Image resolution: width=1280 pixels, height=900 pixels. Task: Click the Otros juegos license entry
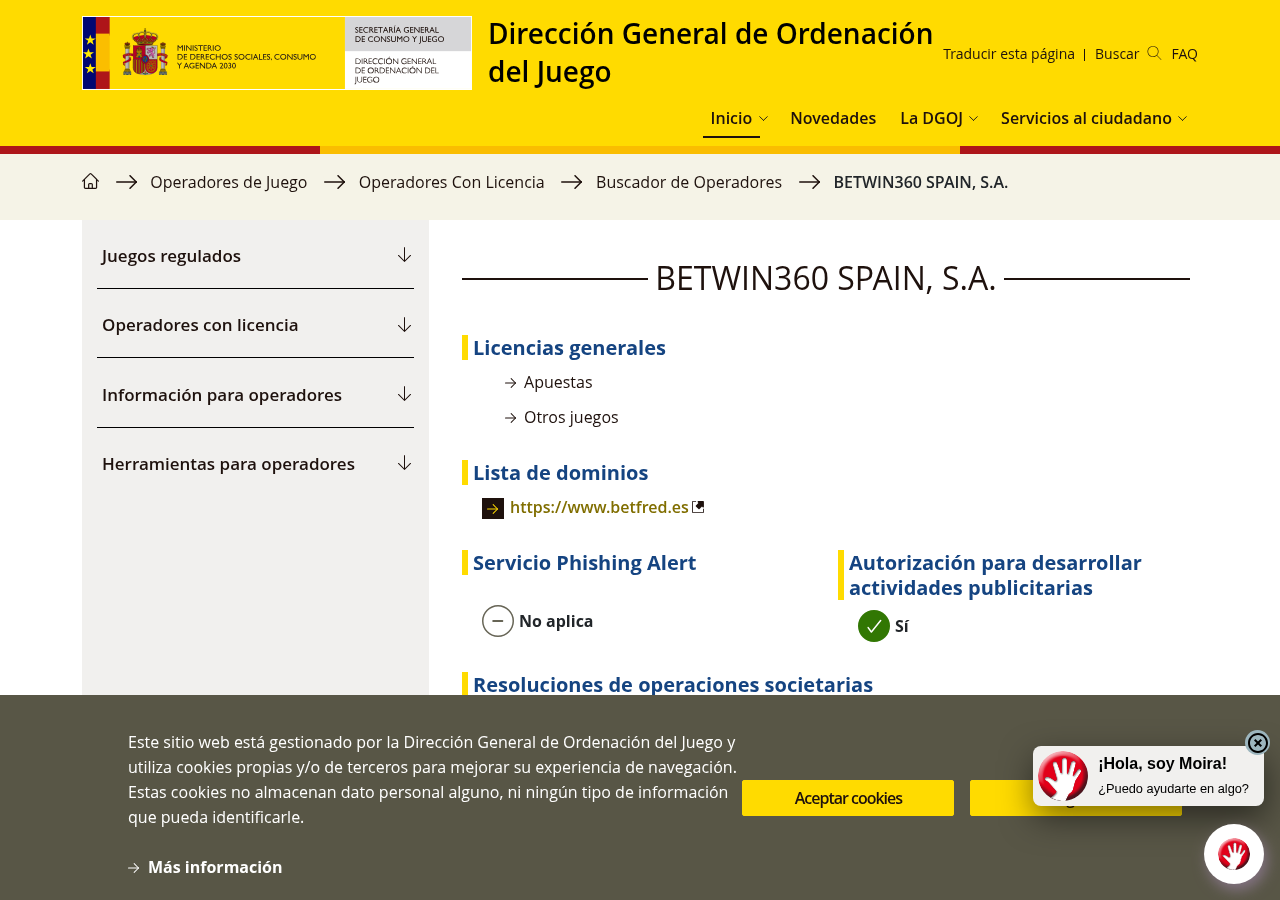pos(571,417)
